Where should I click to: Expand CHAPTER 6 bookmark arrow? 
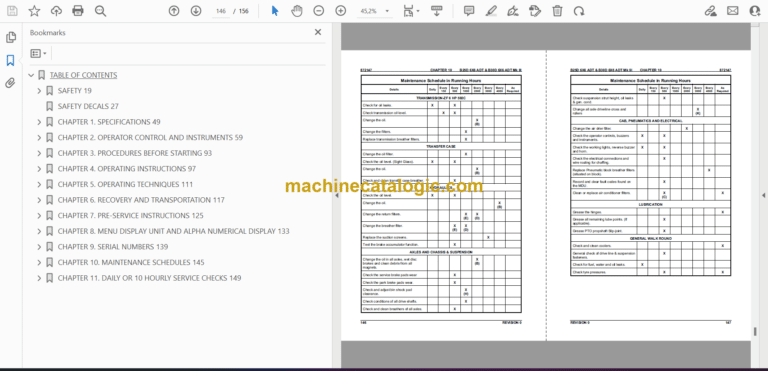point(39,200)
